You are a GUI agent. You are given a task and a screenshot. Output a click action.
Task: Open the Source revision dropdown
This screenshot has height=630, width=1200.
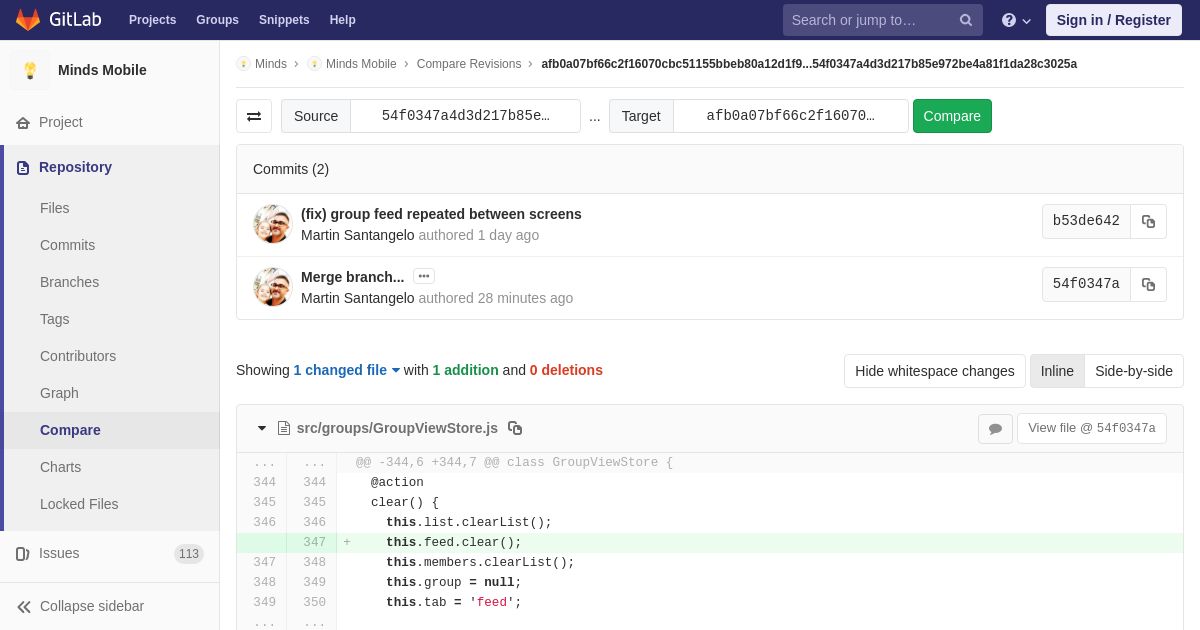click(x=465, y=116)
